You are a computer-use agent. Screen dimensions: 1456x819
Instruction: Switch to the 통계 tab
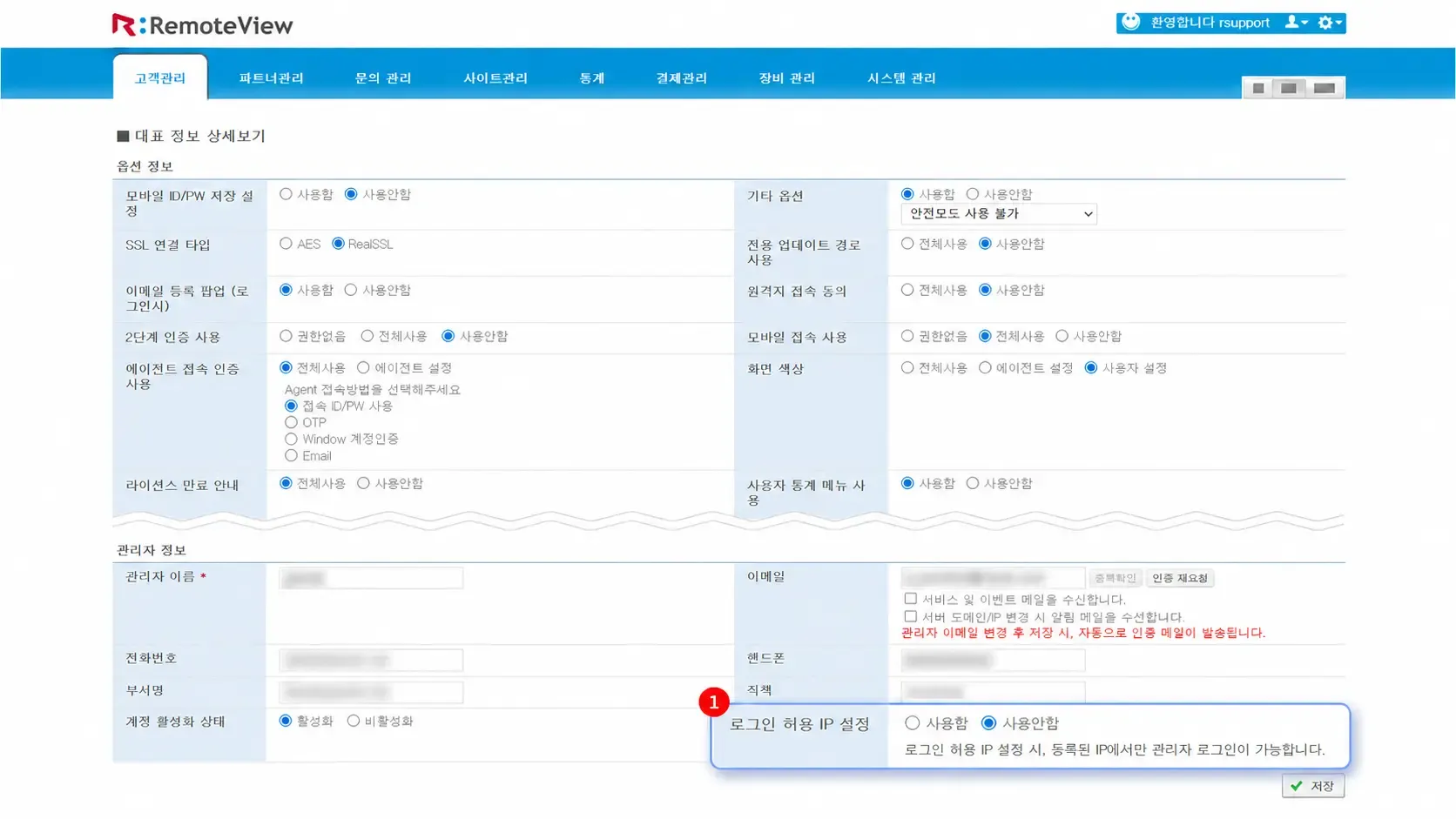pyautogui.click(x=592, y=78)
